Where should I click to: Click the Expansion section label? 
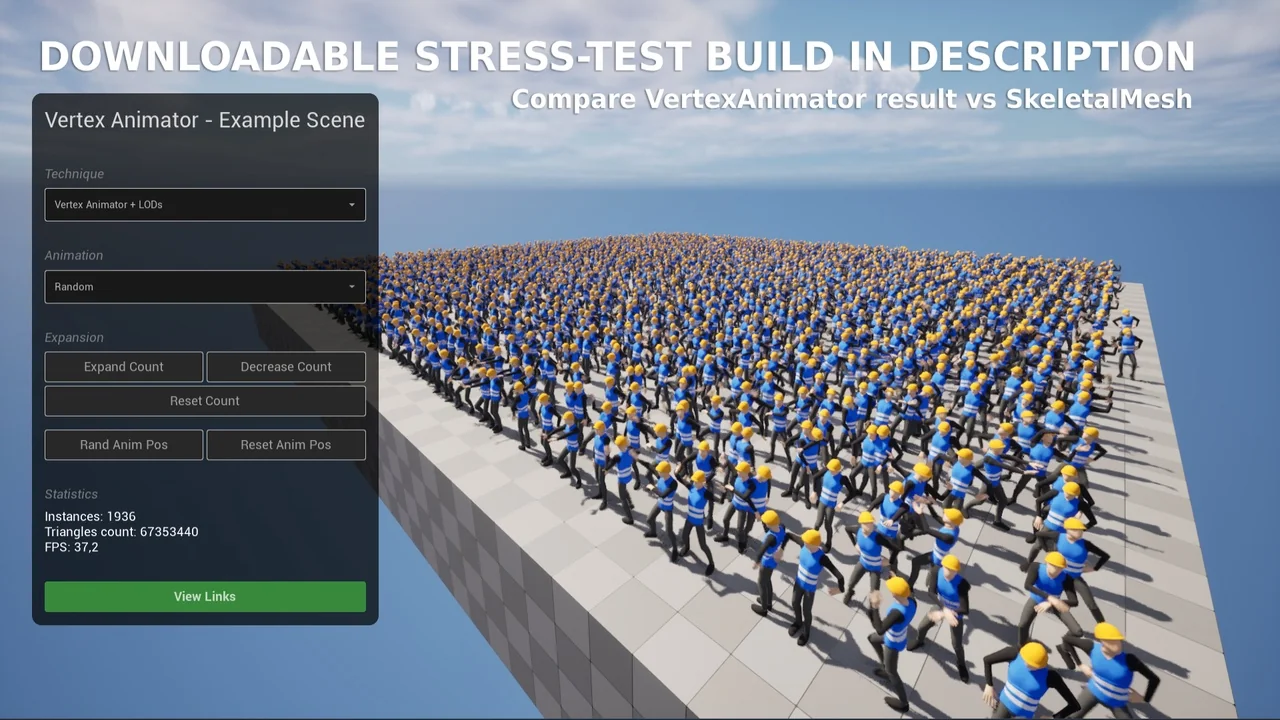click(74, 337)
